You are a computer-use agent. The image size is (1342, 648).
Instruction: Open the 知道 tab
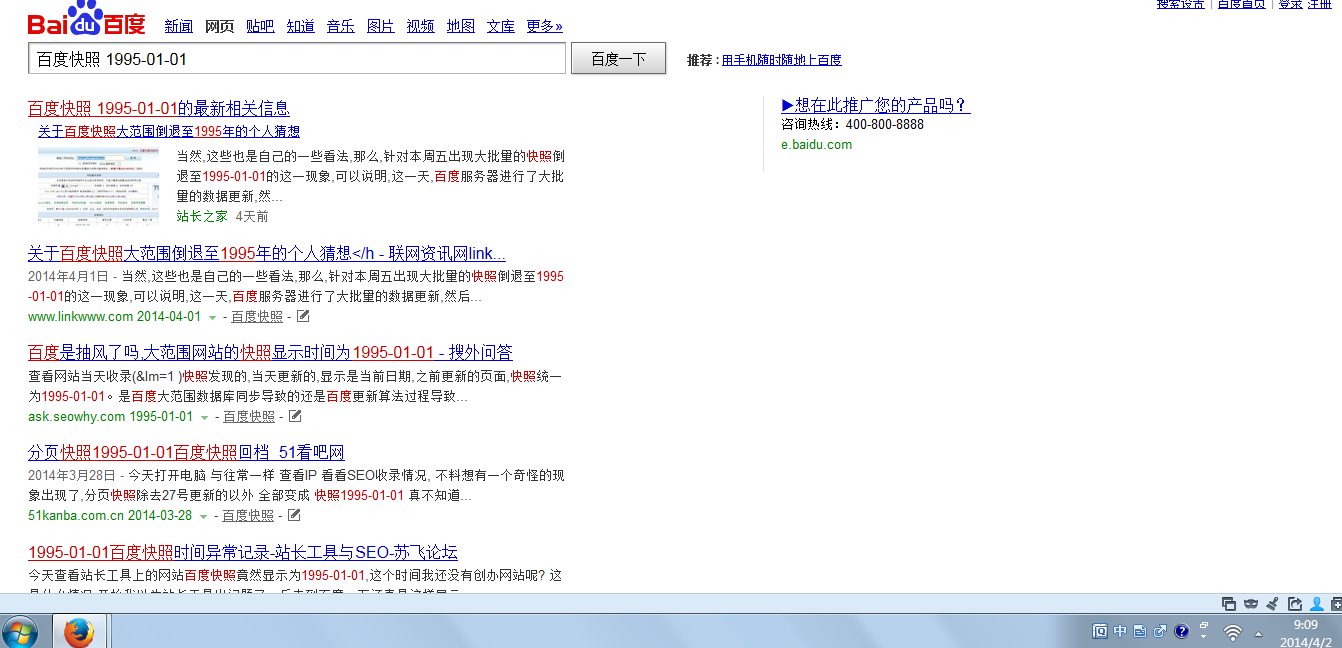tap(300, 26)
